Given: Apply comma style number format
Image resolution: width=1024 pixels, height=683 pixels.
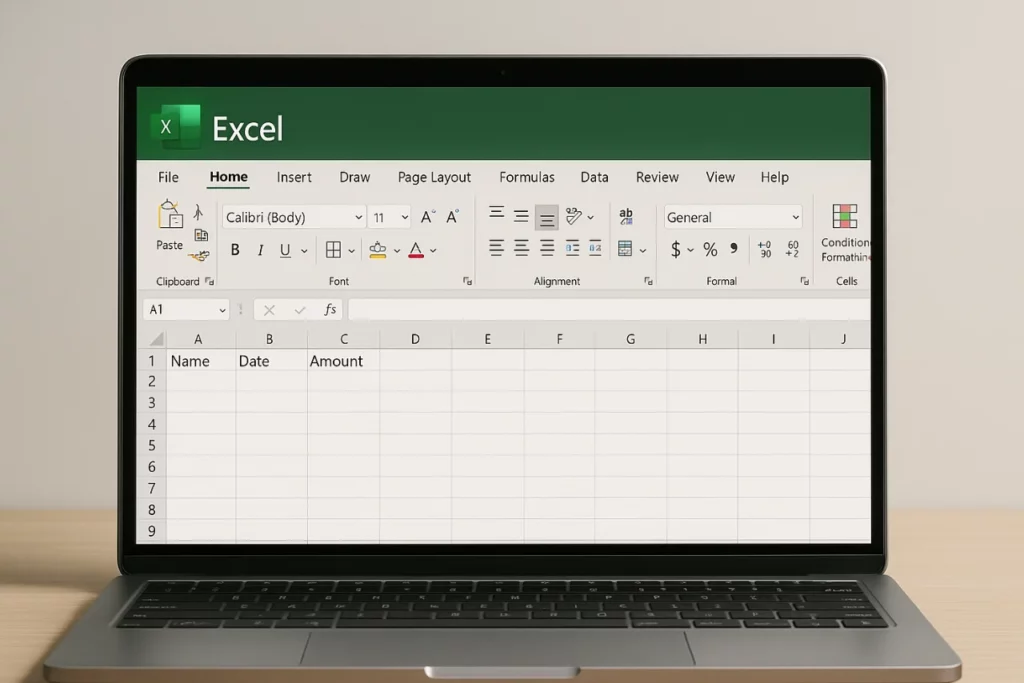Looking at the screenshot, I should [x=734, y=249].
